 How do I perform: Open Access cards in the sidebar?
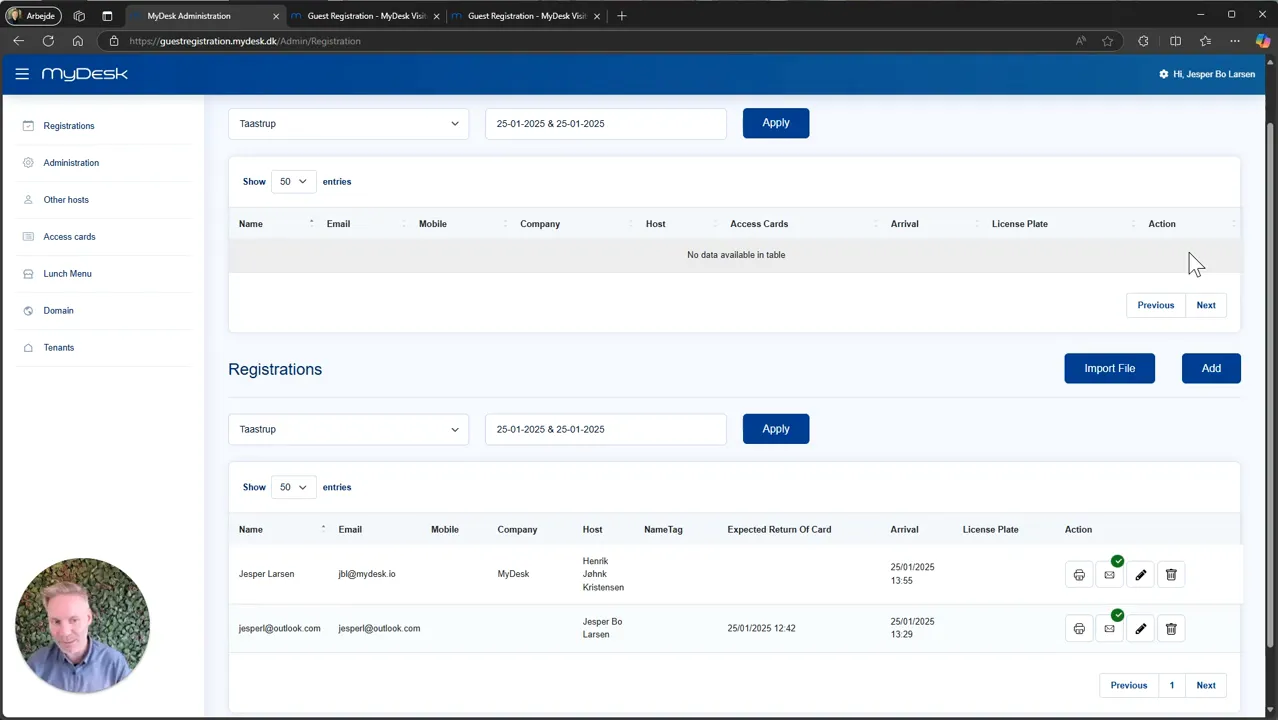click(x=69, y=237)
